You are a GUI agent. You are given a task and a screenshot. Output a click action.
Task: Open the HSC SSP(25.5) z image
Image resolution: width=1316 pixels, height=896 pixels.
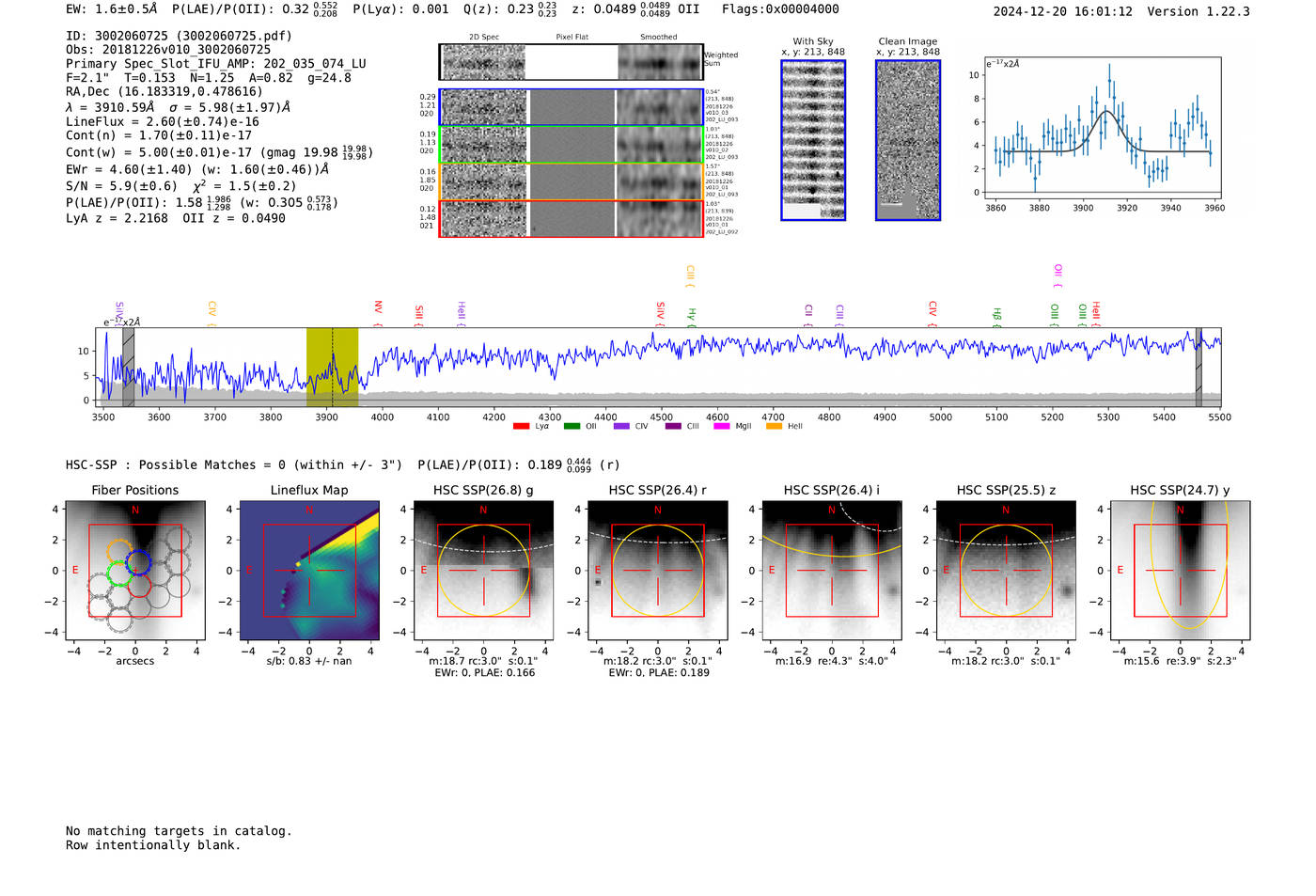[1006, 571]
